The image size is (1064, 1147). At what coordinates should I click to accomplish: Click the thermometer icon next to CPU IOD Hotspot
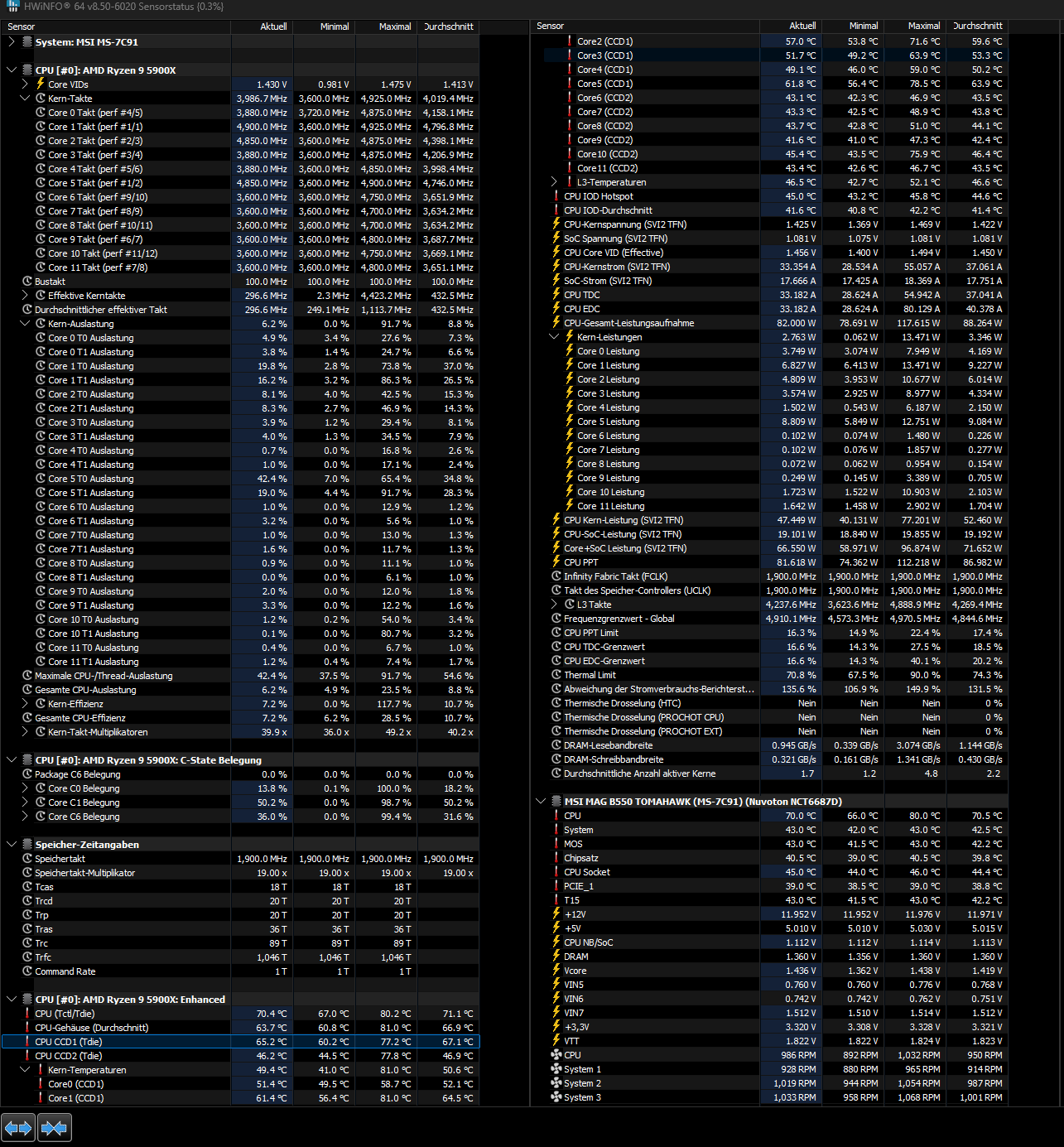tap(556, 196)
